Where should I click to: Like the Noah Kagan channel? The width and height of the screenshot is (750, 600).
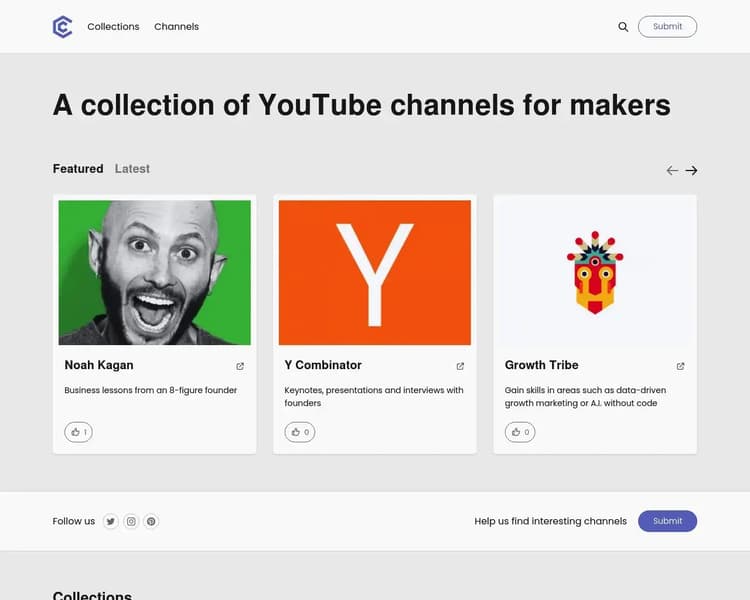[78, 432]
